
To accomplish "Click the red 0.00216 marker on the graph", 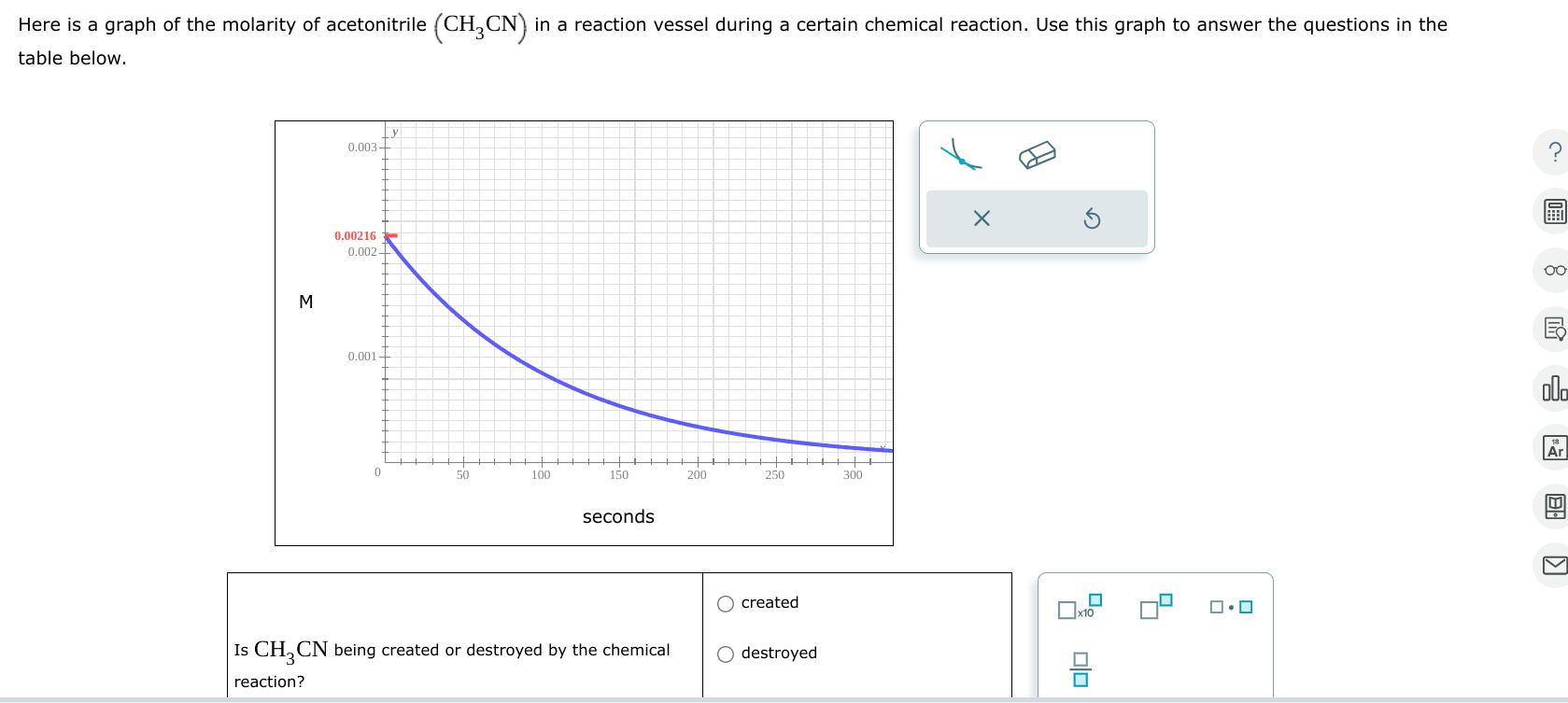I will [390, 235].
